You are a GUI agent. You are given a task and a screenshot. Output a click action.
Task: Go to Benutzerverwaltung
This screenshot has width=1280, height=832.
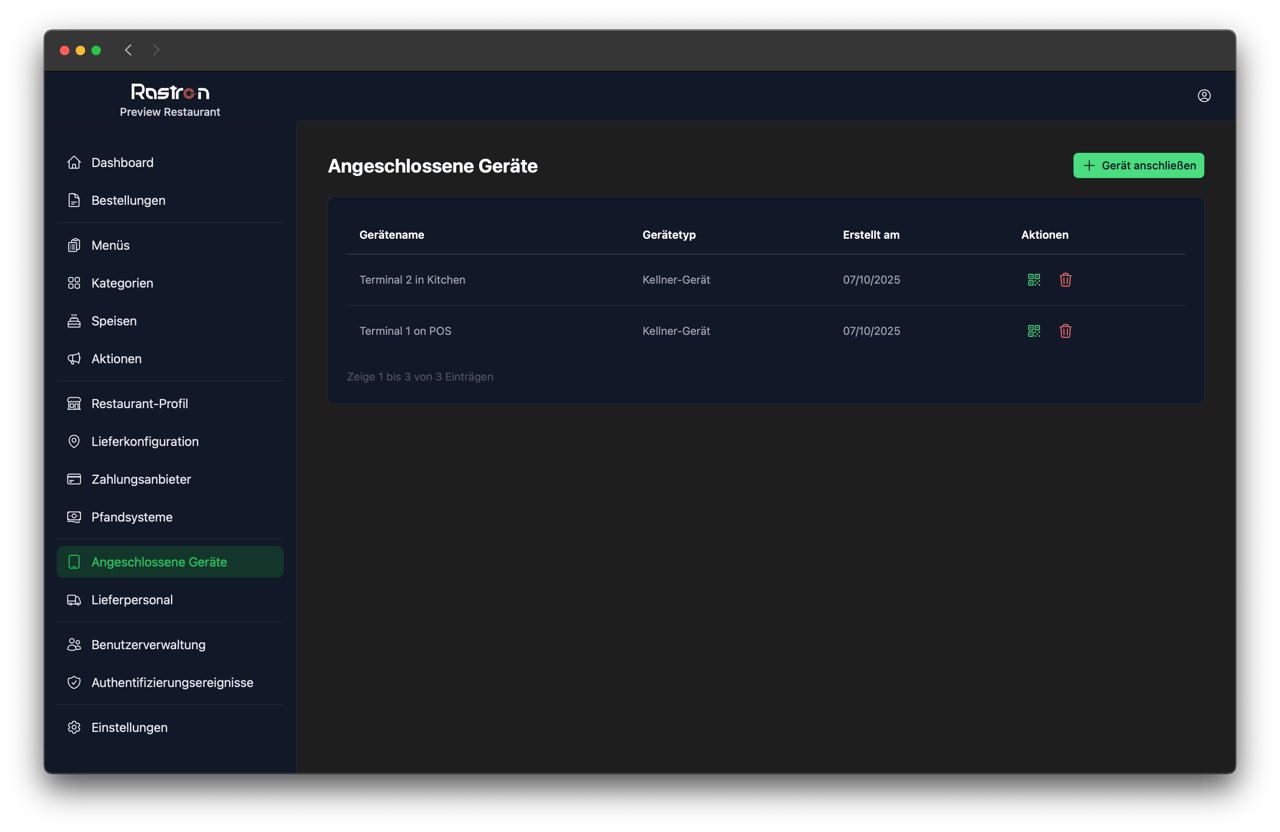point(148,645)
